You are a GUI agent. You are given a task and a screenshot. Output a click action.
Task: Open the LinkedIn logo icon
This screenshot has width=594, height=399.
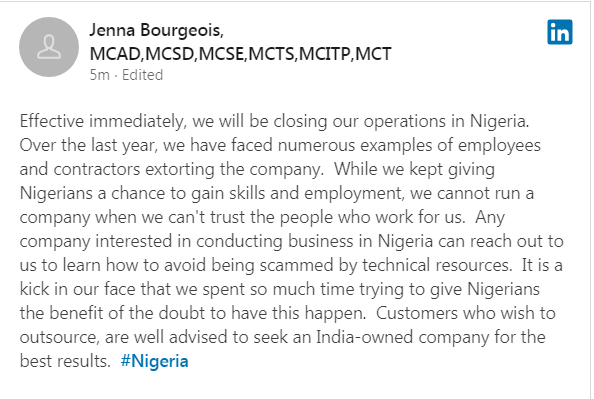point(560,32)
